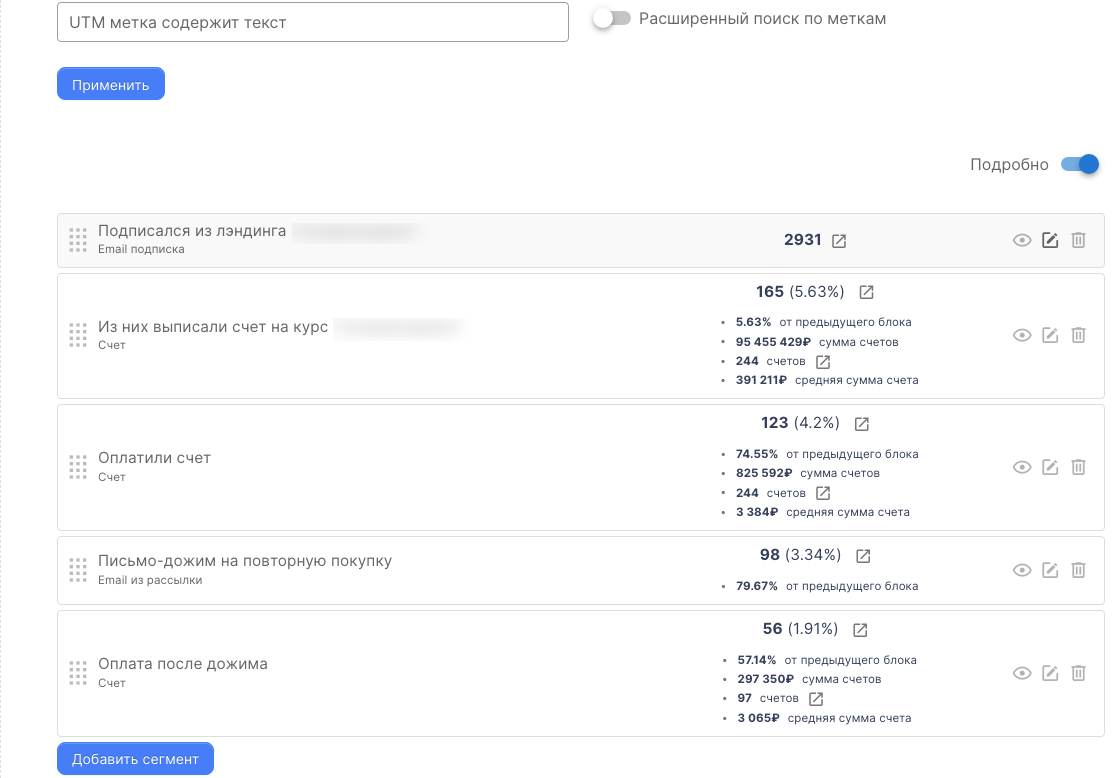This screenshot has height=778, width=1112.
Task: Open external link next to 165 (5.63%)
Action: coord(867,292)
